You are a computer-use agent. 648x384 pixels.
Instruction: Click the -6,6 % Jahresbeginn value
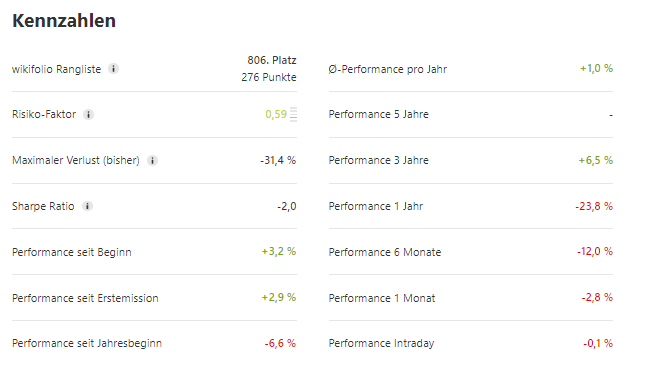(x=280, y=343)
